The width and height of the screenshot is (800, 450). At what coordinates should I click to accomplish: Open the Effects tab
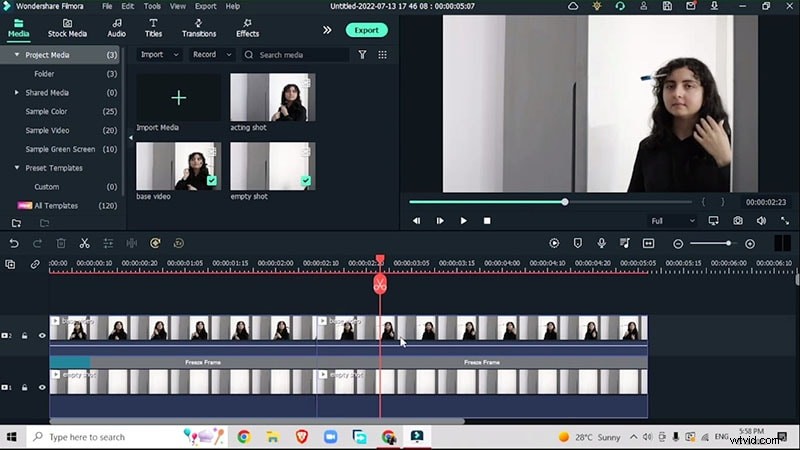point(247,28)
